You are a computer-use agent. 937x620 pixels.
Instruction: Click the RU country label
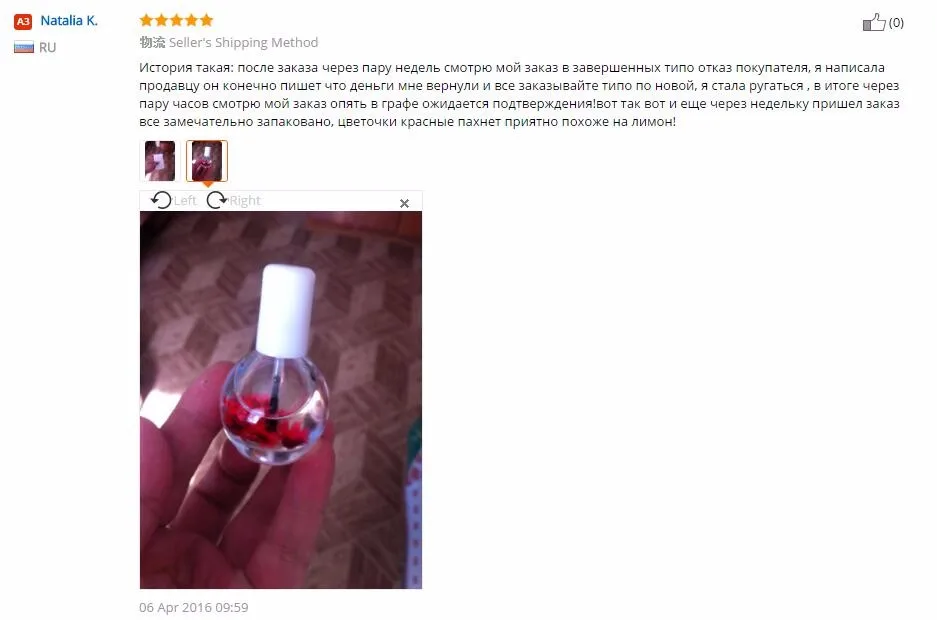pyautogui.click(x=48, y=47)
